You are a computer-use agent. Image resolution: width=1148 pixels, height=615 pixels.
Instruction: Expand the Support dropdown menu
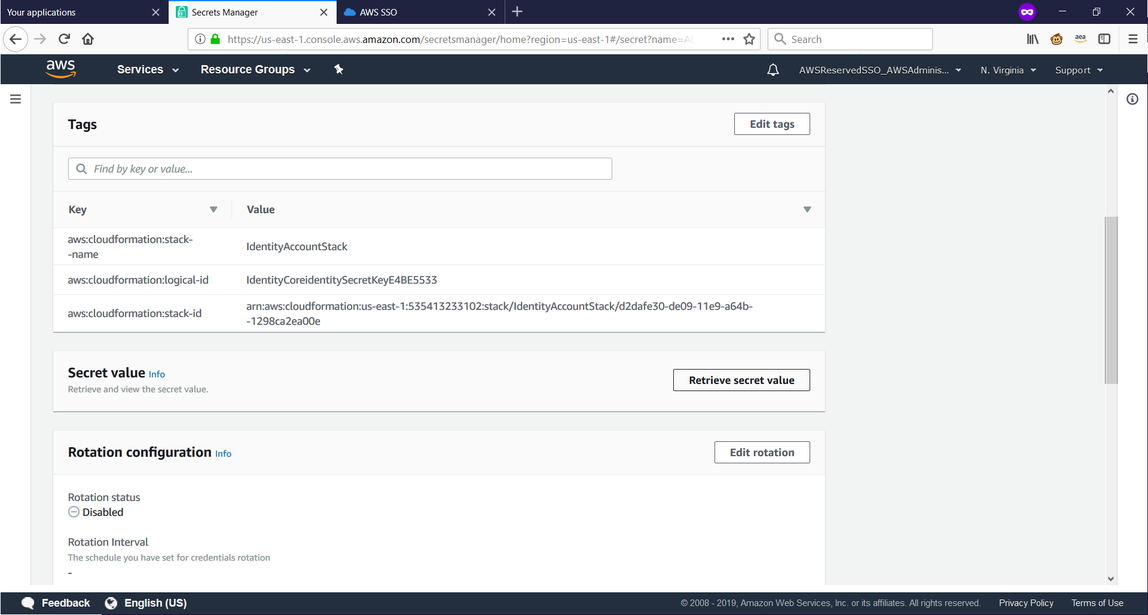(1078, 70)
